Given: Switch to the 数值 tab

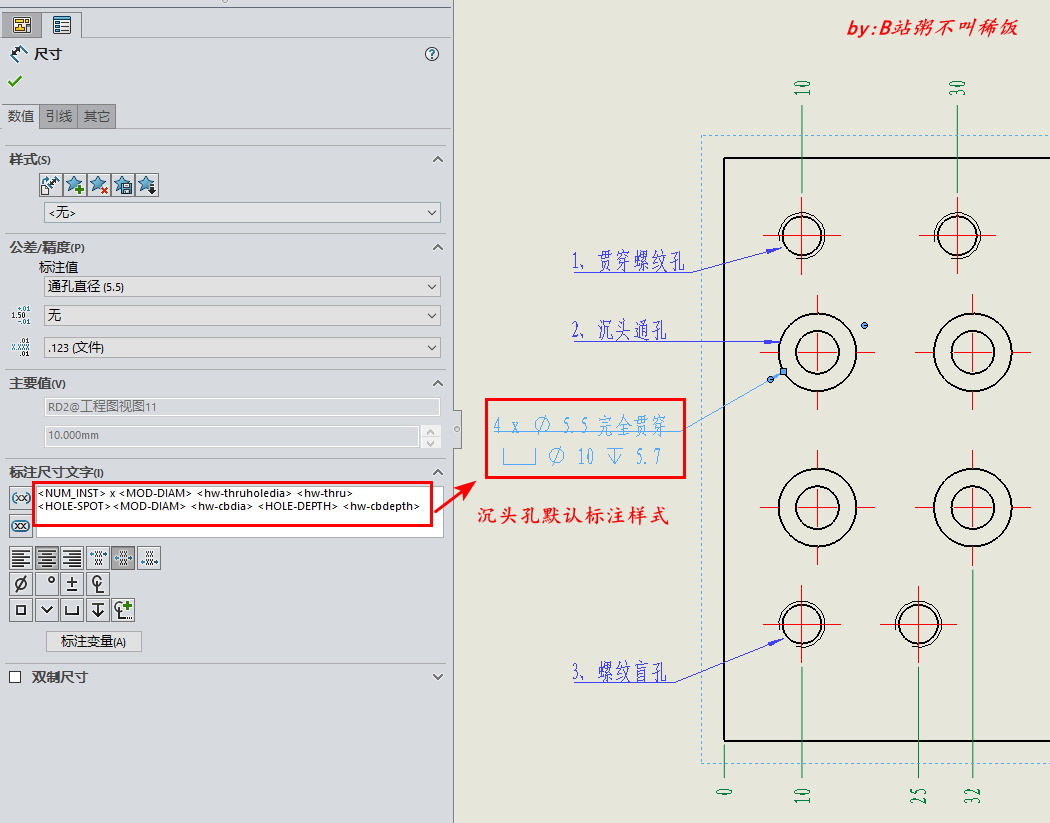Looking at the screenshot, I should point(21,117).
